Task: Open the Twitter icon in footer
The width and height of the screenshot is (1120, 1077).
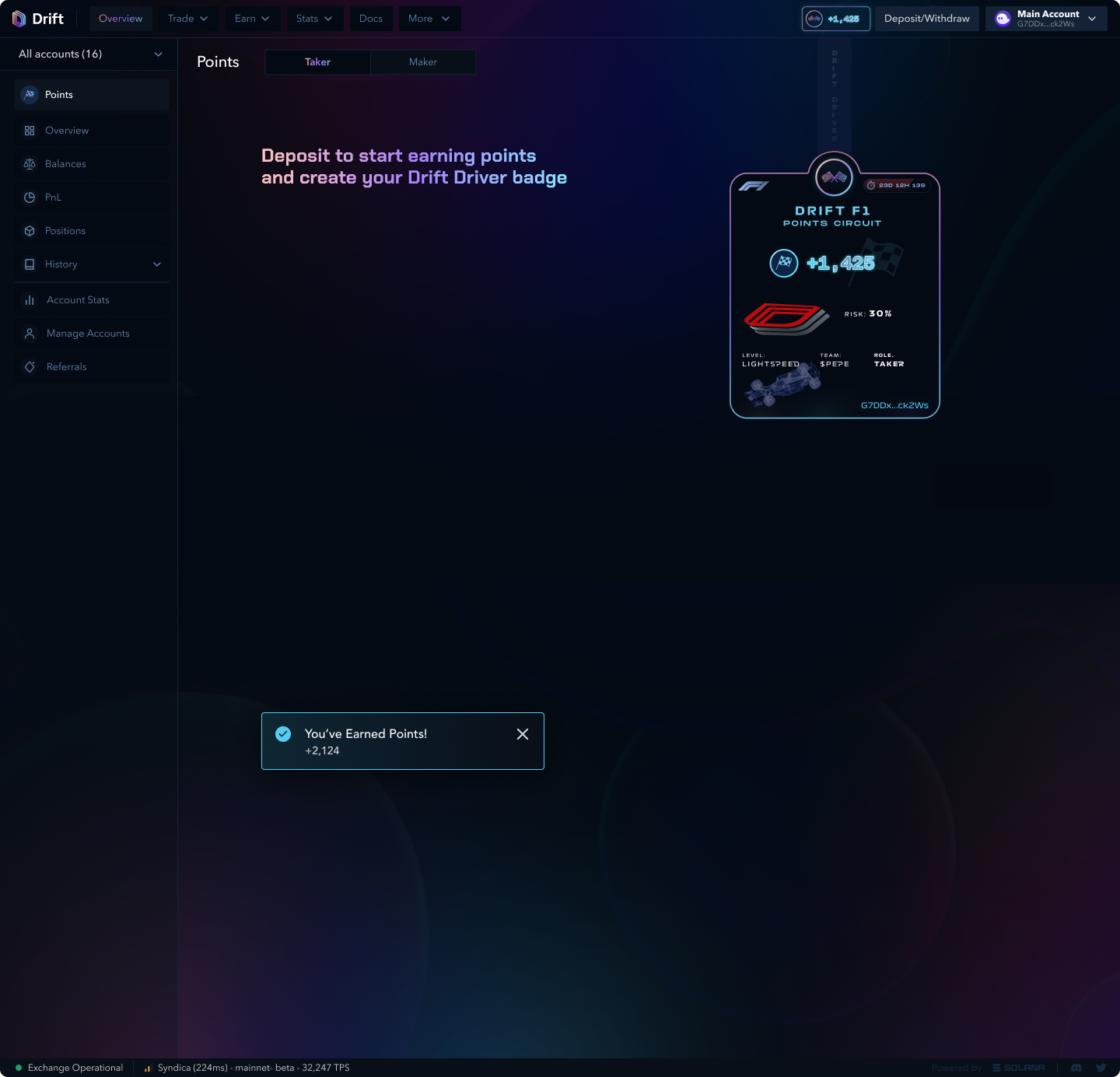Action: pyautogui.click(x=1101, y=1068)
